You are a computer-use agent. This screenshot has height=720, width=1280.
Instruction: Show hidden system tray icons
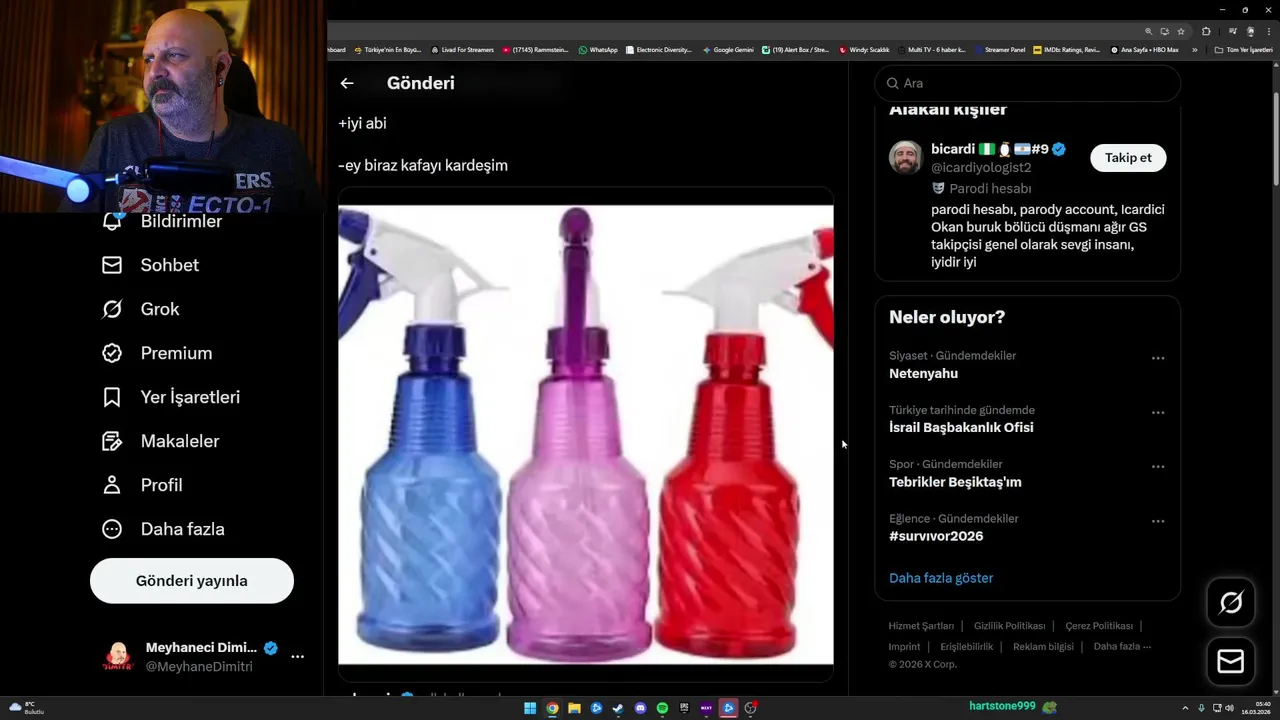(1186, 708)
